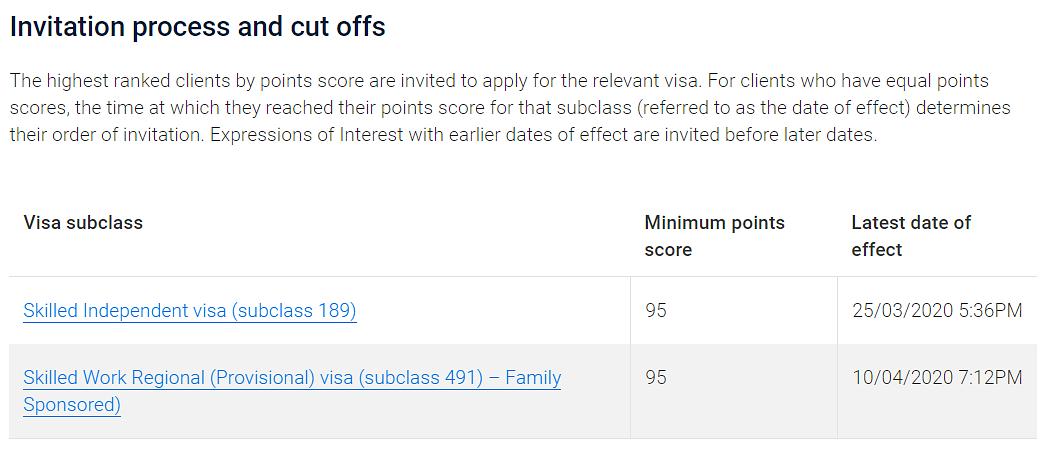Click the word 'effect' in the date column header

point(877,250)
